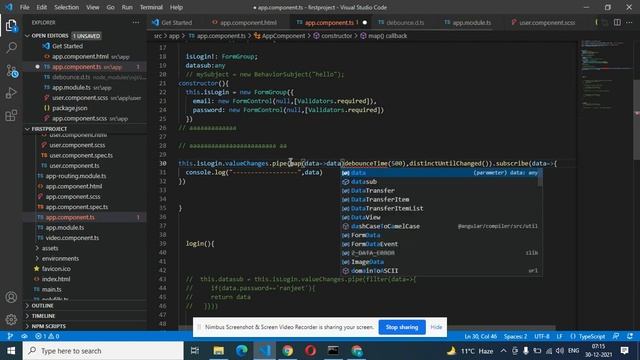Open the Terminal menu
Screen dimensions: 640x360
tap(151, 7)
